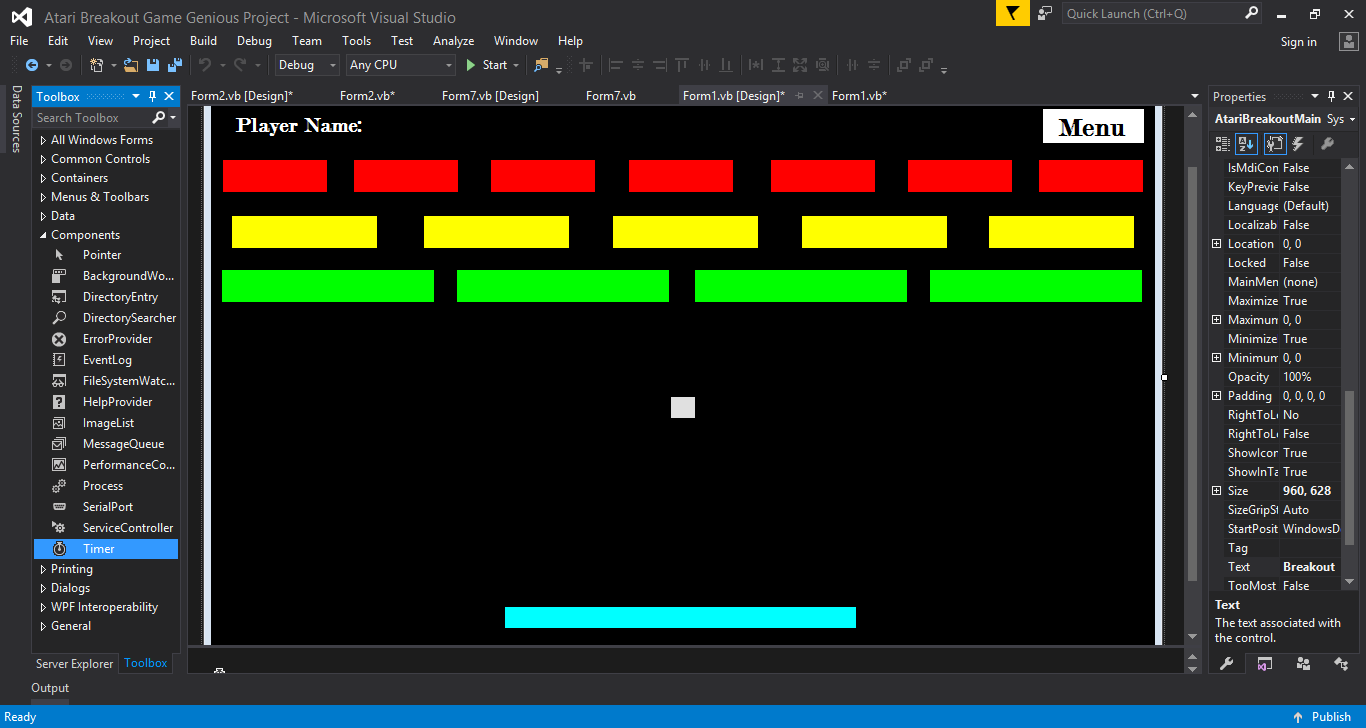This screenshot has width=1366, height=728.
Task: Click the Save All icon
Action: [x=175, y=65]
